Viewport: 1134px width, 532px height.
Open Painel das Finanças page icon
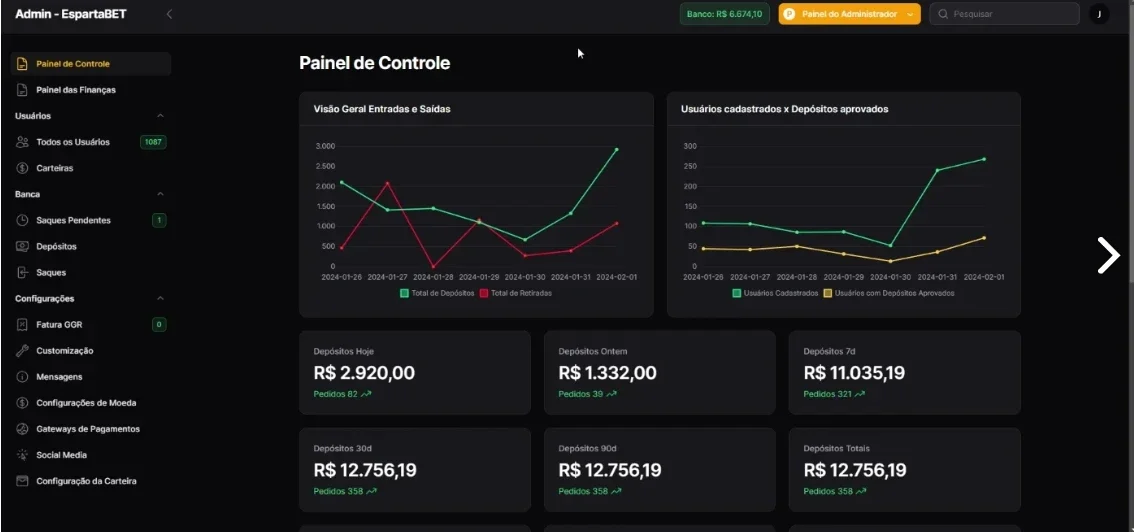tap(22, 90)
